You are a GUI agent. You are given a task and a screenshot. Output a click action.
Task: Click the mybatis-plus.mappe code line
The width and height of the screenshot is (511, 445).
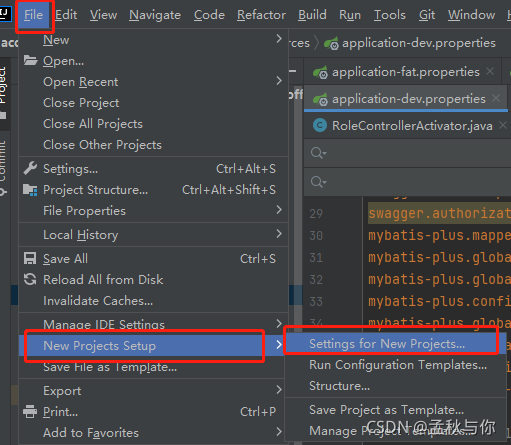tap(439, 236)
